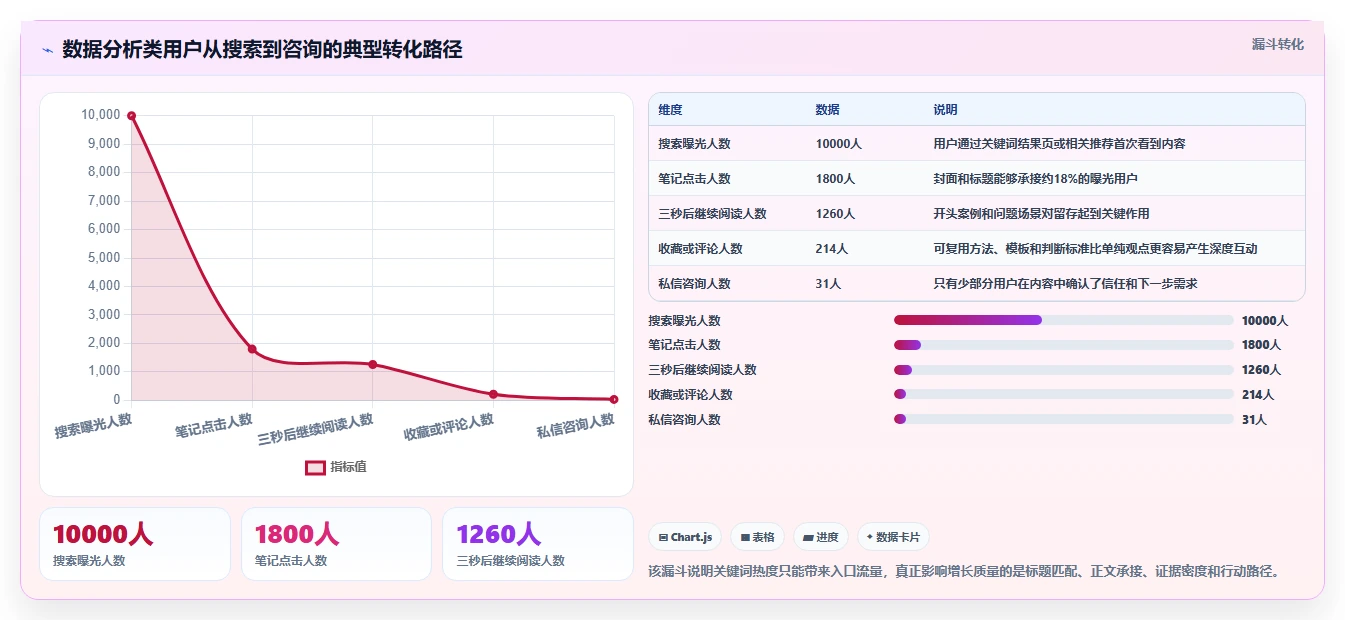Click the 5,000 label on the y-axis
Image resolution: width=1345 pixels, height=620 pixels.
click(104, 257)
